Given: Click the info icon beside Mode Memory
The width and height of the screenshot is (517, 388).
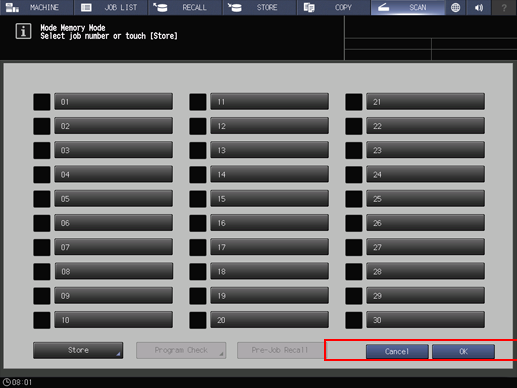Looking at the screenshot, I should tap(23, 32).
